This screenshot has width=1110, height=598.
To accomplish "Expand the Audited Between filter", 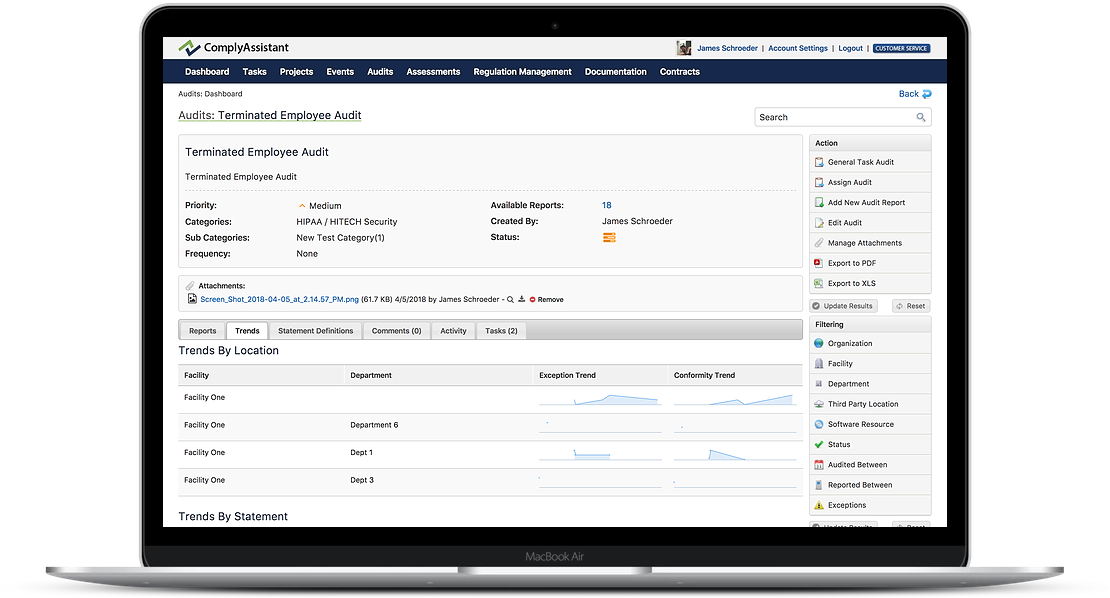I will tap(857, 465).
